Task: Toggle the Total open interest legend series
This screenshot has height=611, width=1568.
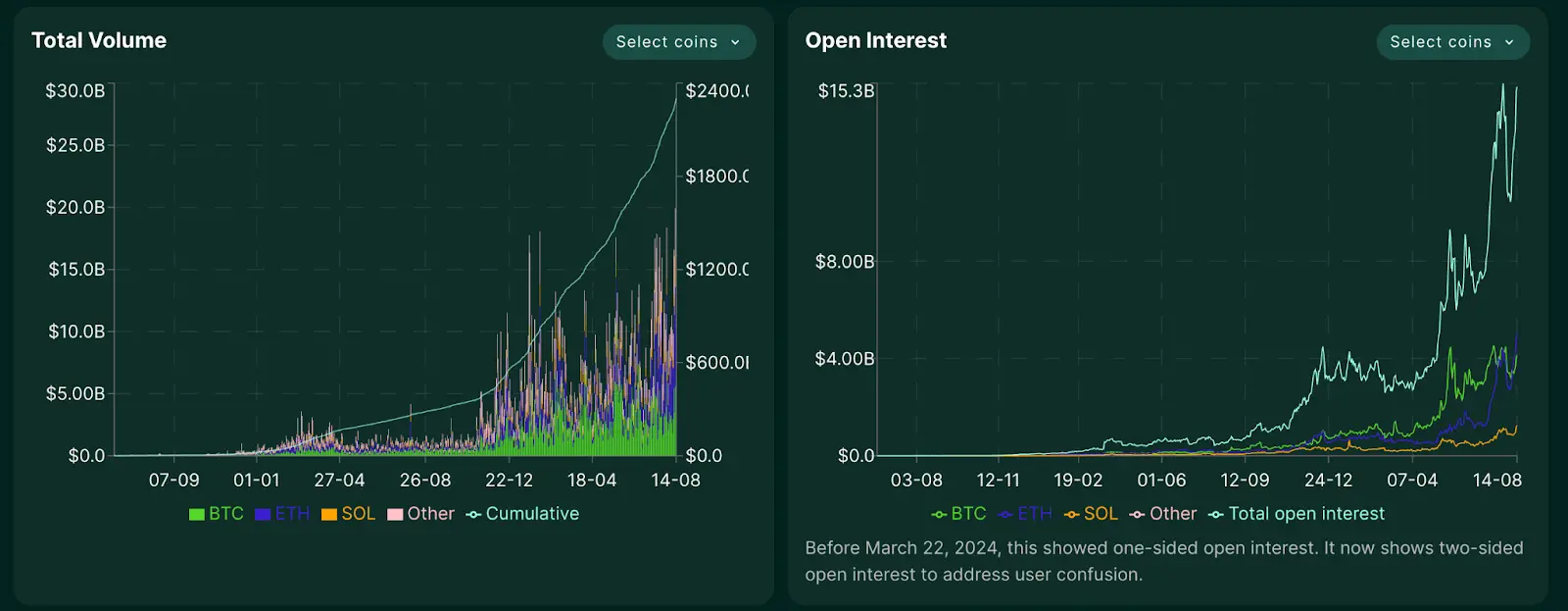Action: click(1297, 514)
